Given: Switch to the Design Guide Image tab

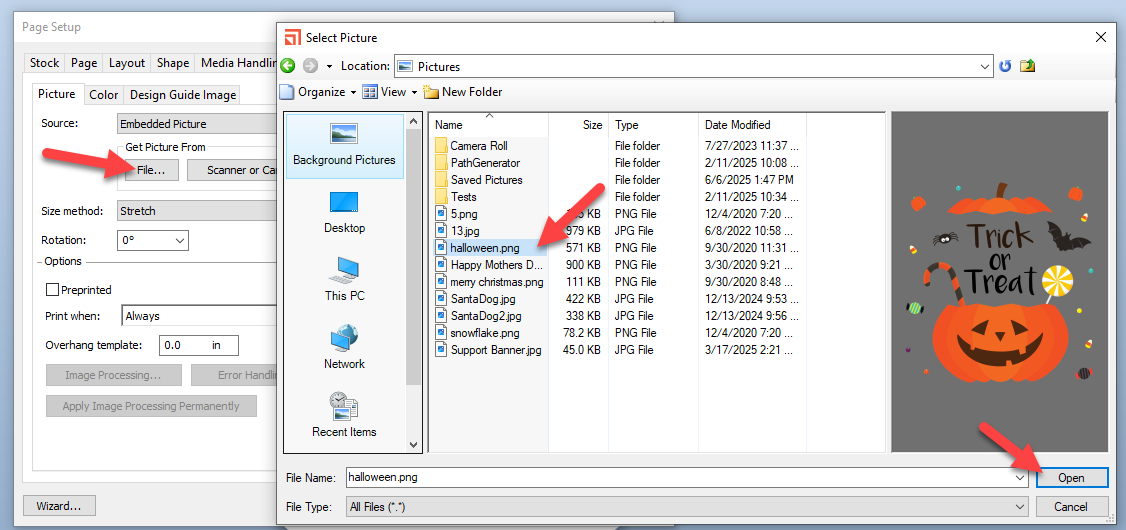Looking at the screenshot, I should [183, 95].
